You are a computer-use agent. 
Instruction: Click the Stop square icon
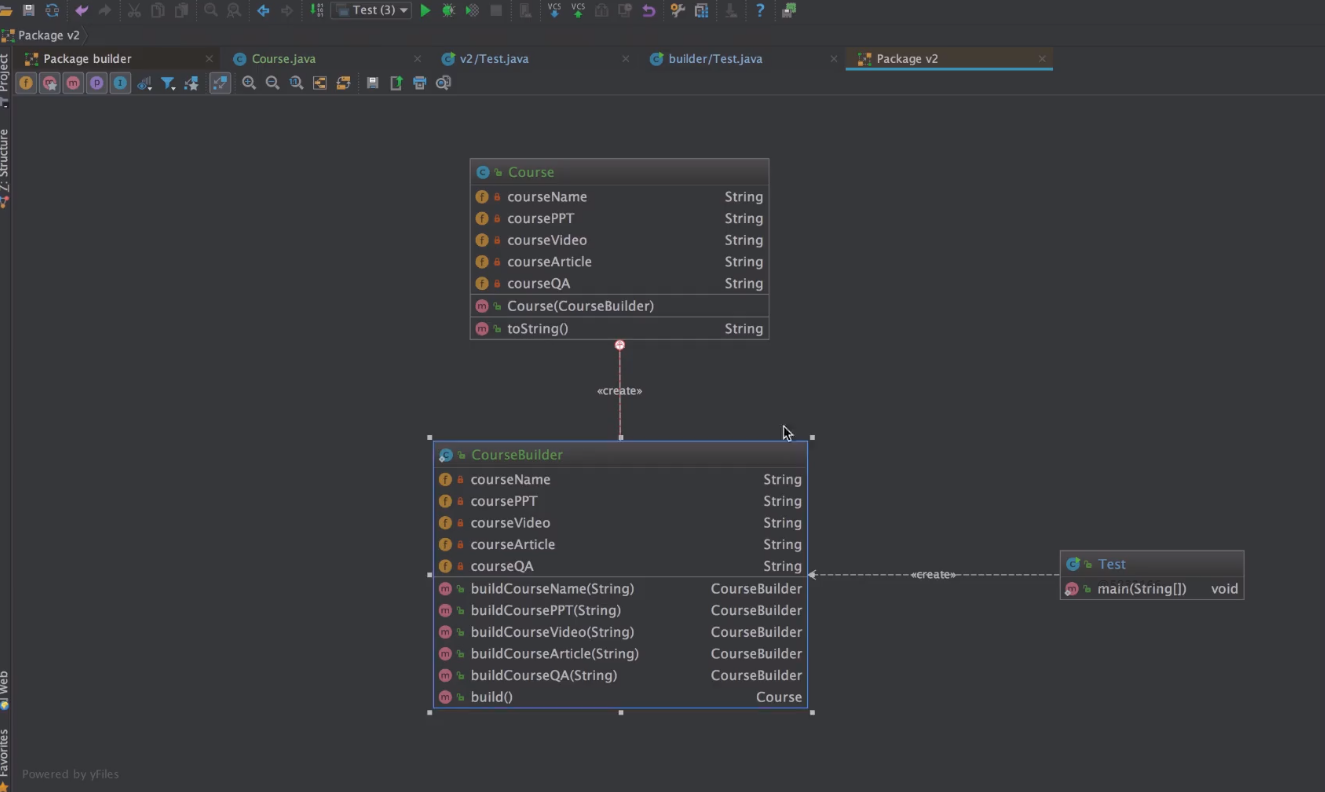[496, 10]
